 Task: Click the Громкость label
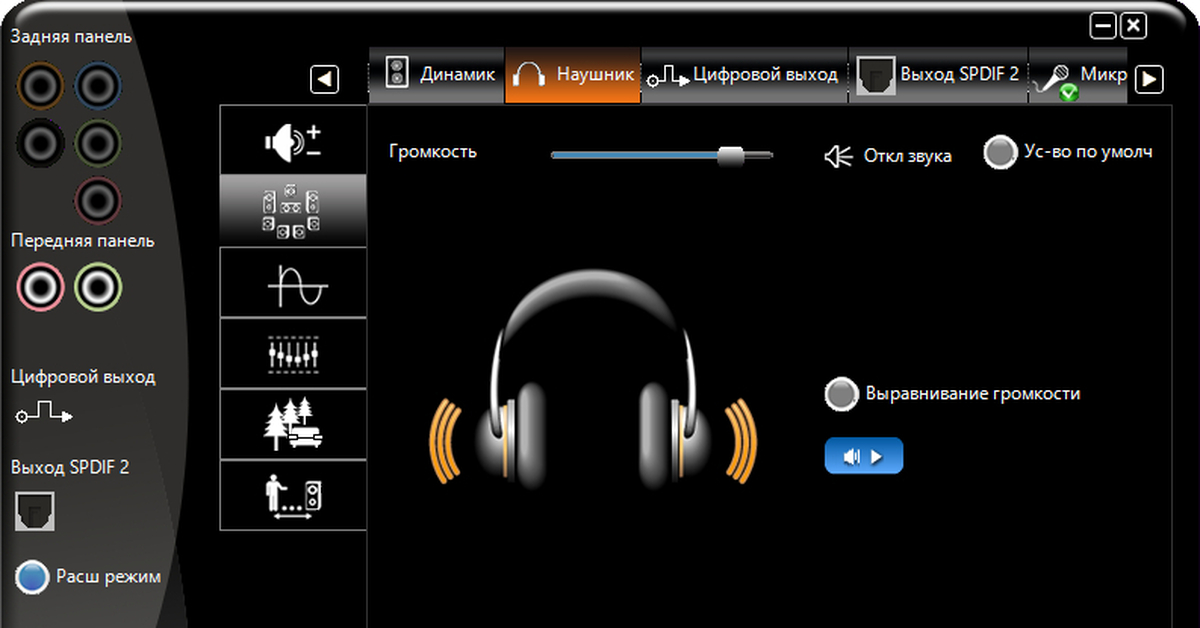(433, 152)
